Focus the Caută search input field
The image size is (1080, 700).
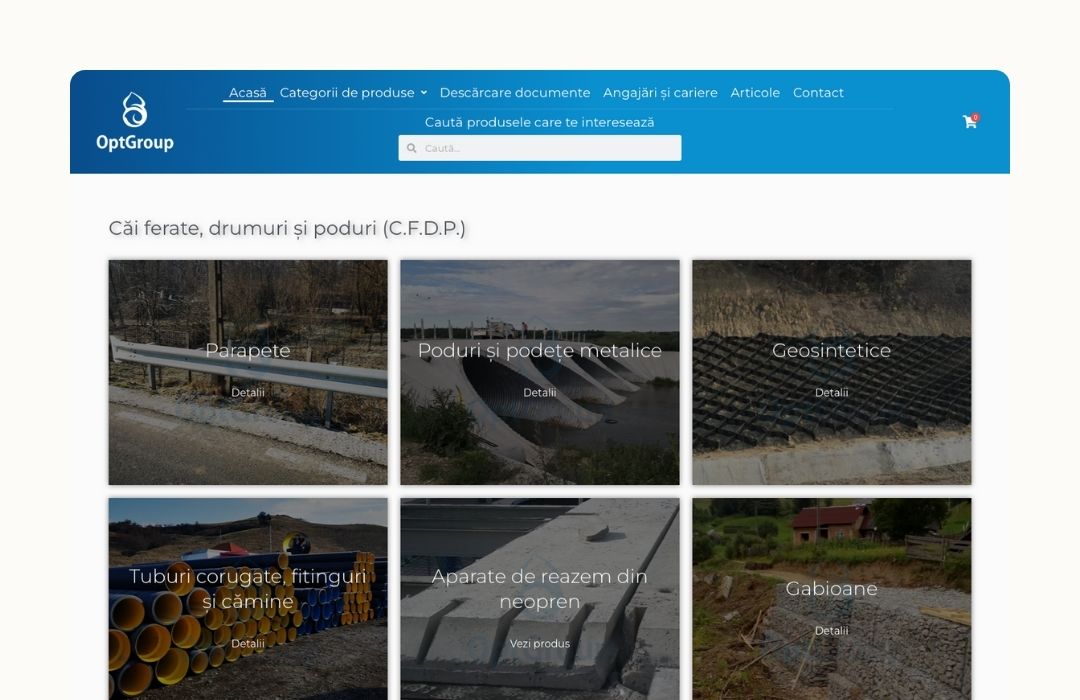[x=540, y=148]
